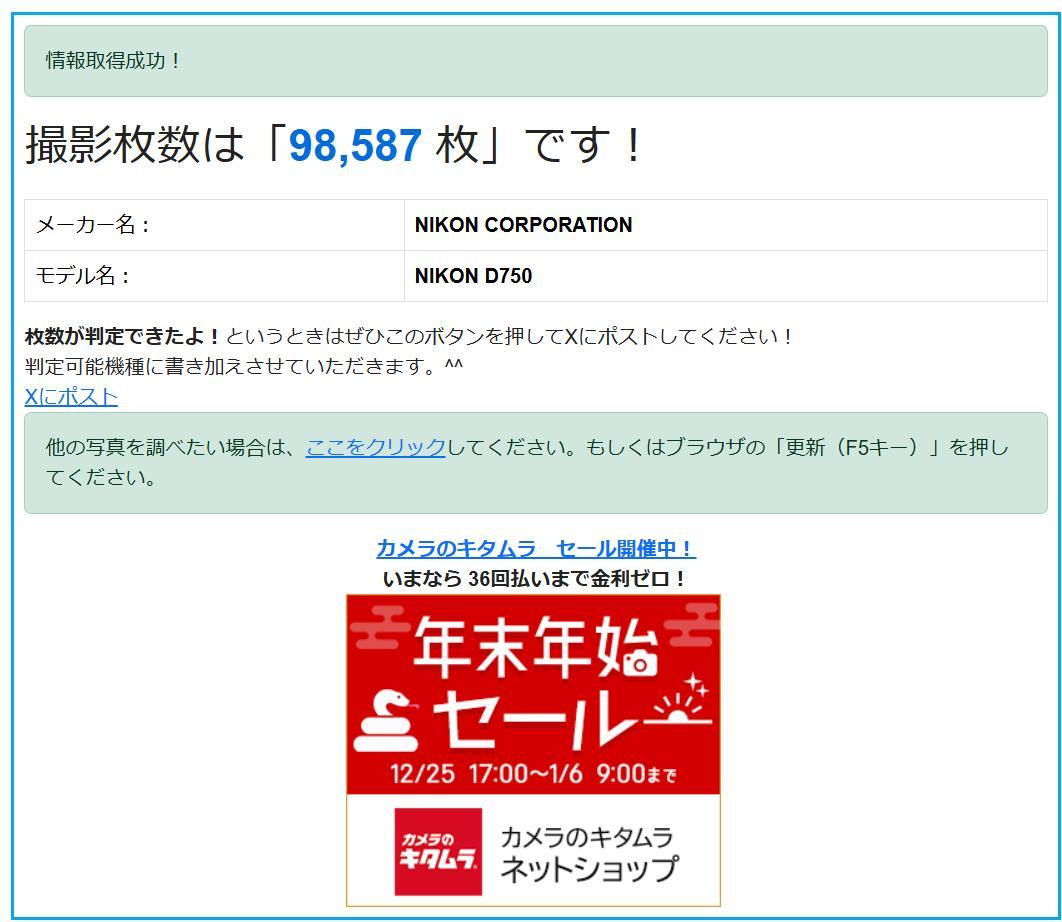Open the 'ここをクリック' link

[x=375, y=447]
